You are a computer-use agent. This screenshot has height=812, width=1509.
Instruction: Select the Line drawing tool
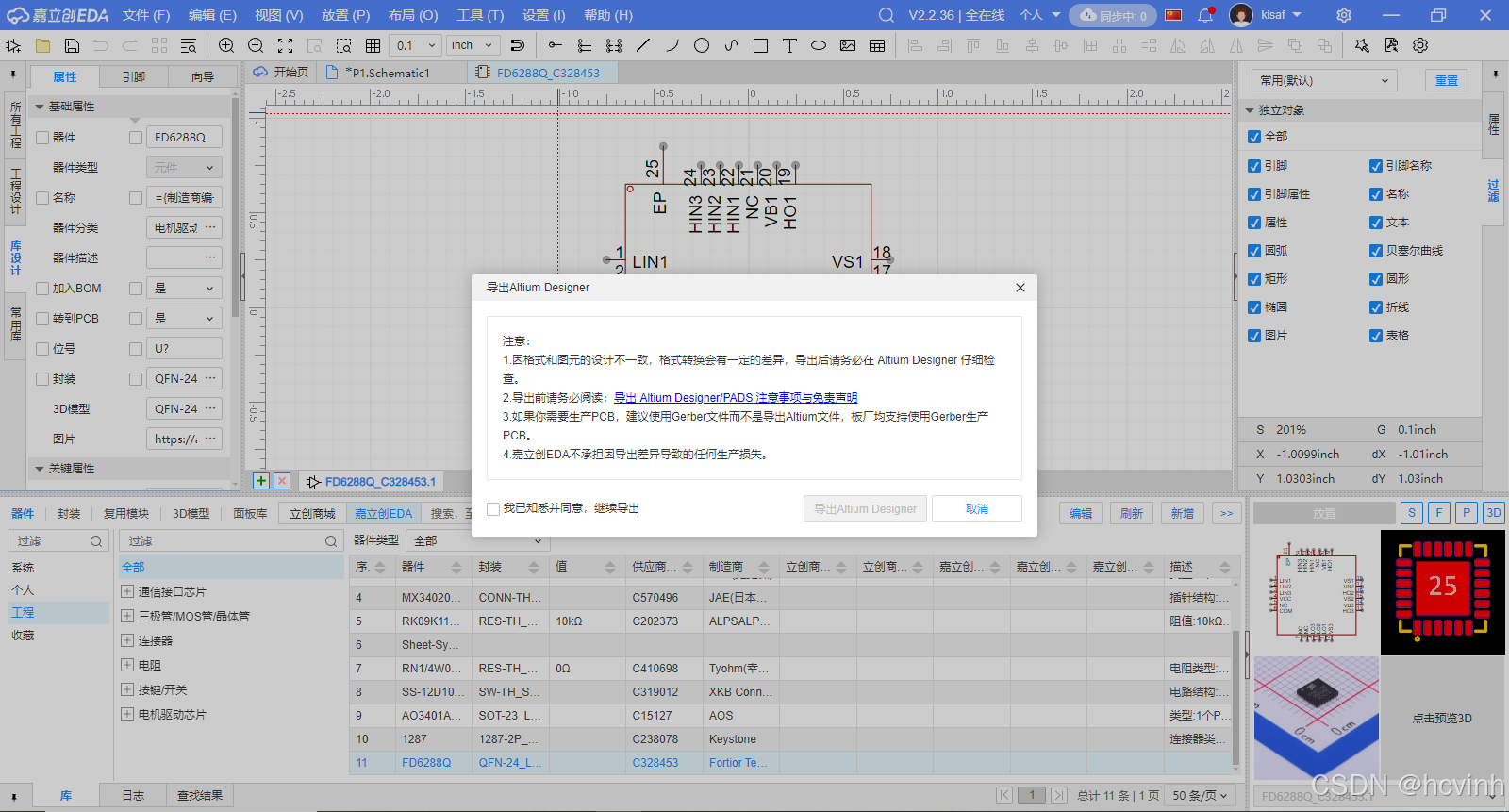tap(643, 45)
